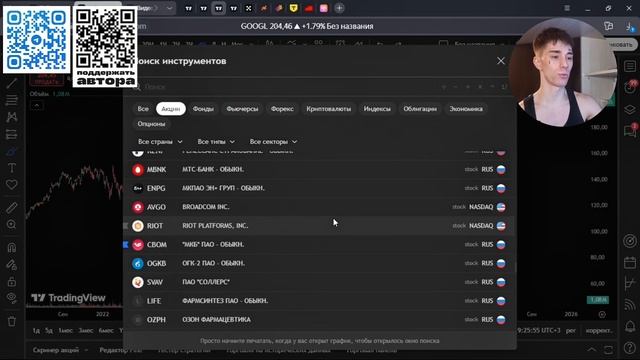Set the chart range to 1д
The height and width of the screenshot is (360, 640).
36,330
